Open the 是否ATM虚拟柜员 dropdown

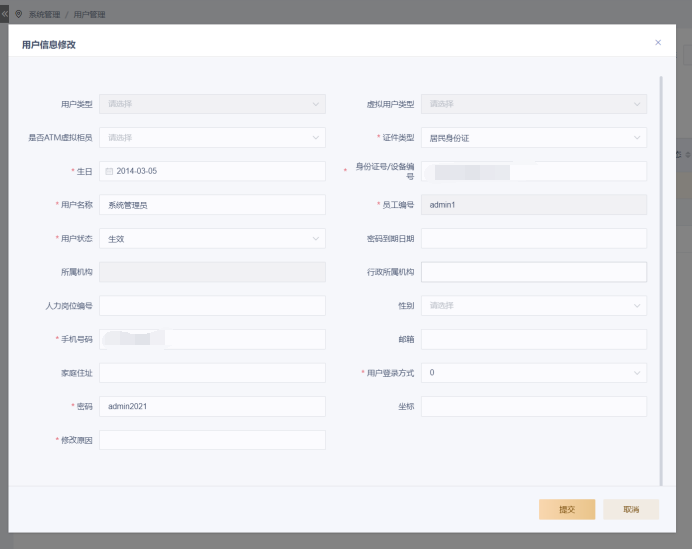point(212,138)
